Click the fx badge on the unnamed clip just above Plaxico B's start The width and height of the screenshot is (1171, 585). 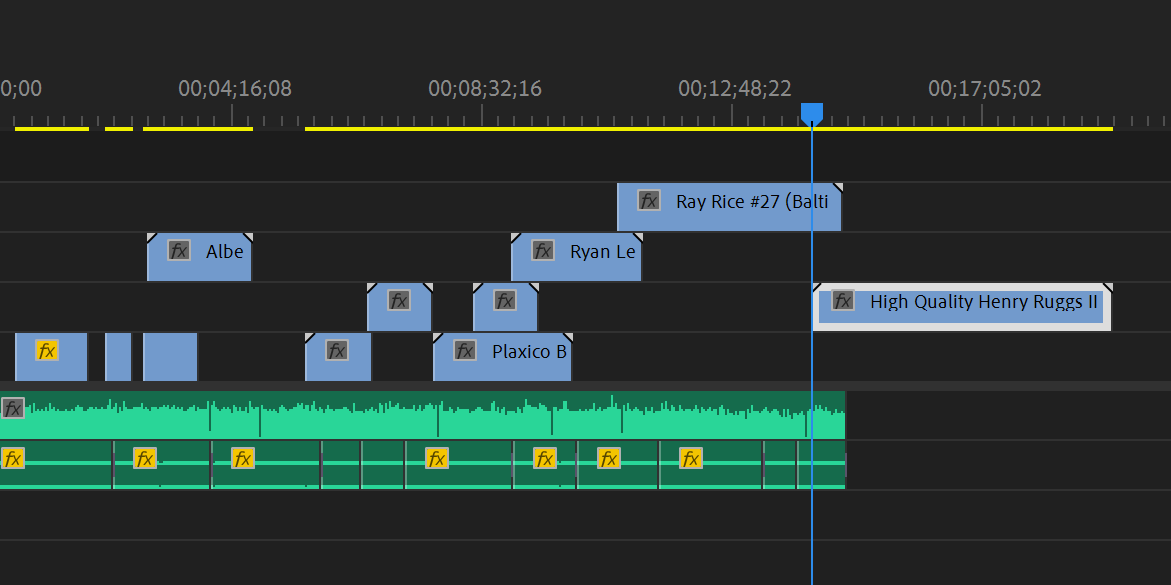(399, 300)
